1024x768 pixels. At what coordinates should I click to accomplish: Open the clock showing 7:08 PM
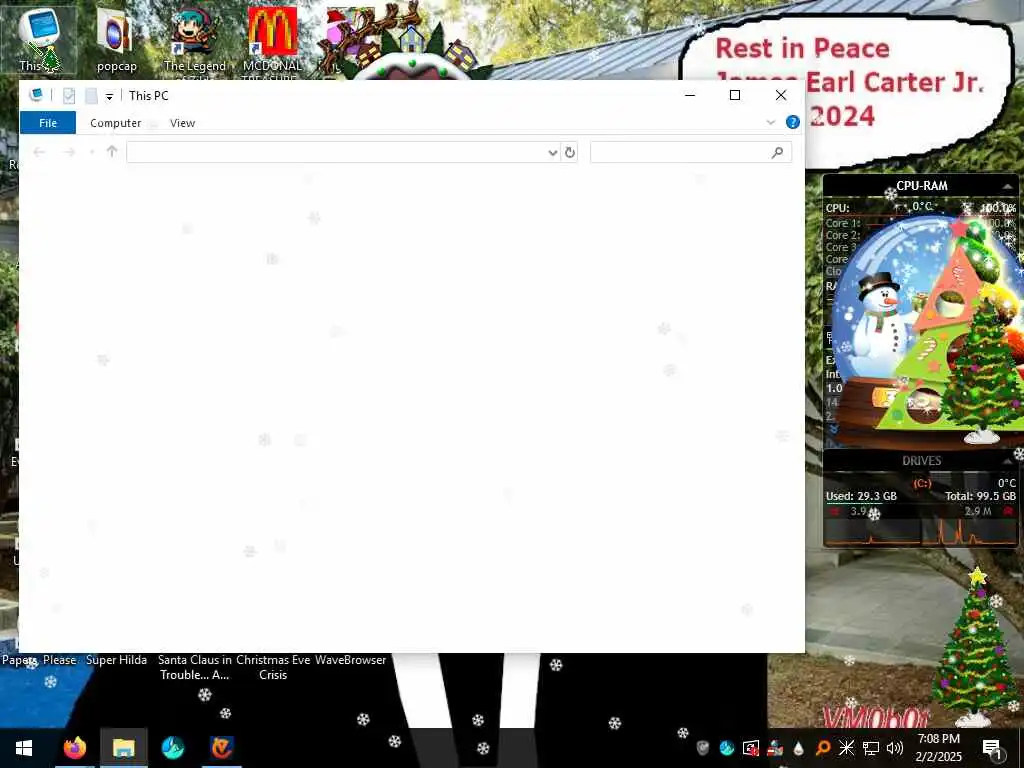point(938,748)
